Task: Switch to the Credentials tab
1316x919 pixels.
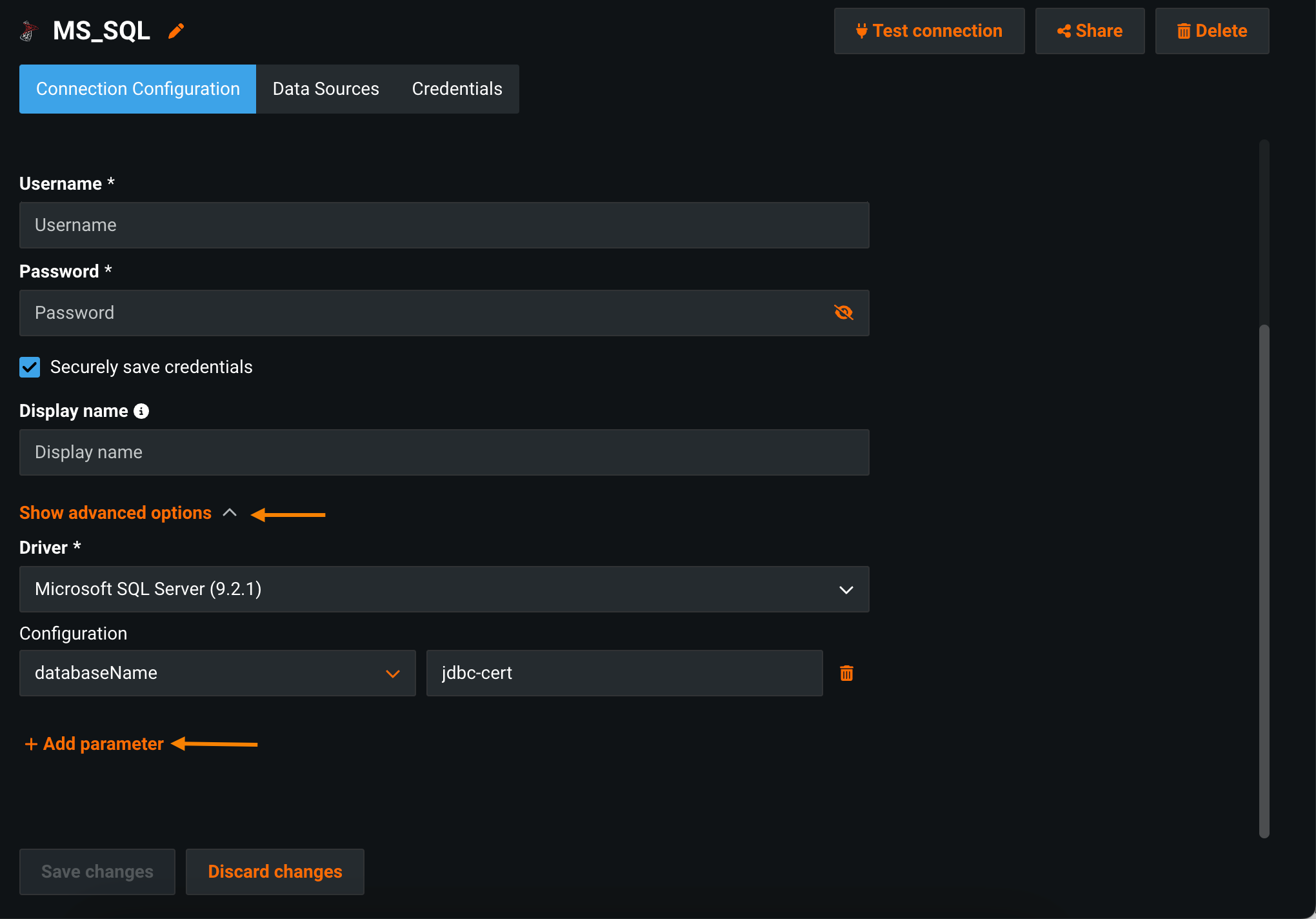Action: tap(457, 89)
